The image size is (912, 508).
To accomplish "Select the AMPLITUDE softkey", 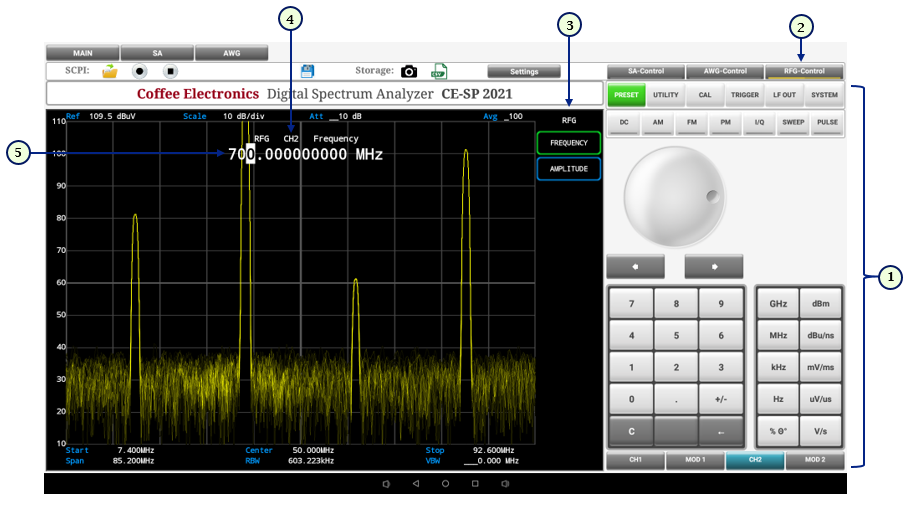I will click(569, 169).
